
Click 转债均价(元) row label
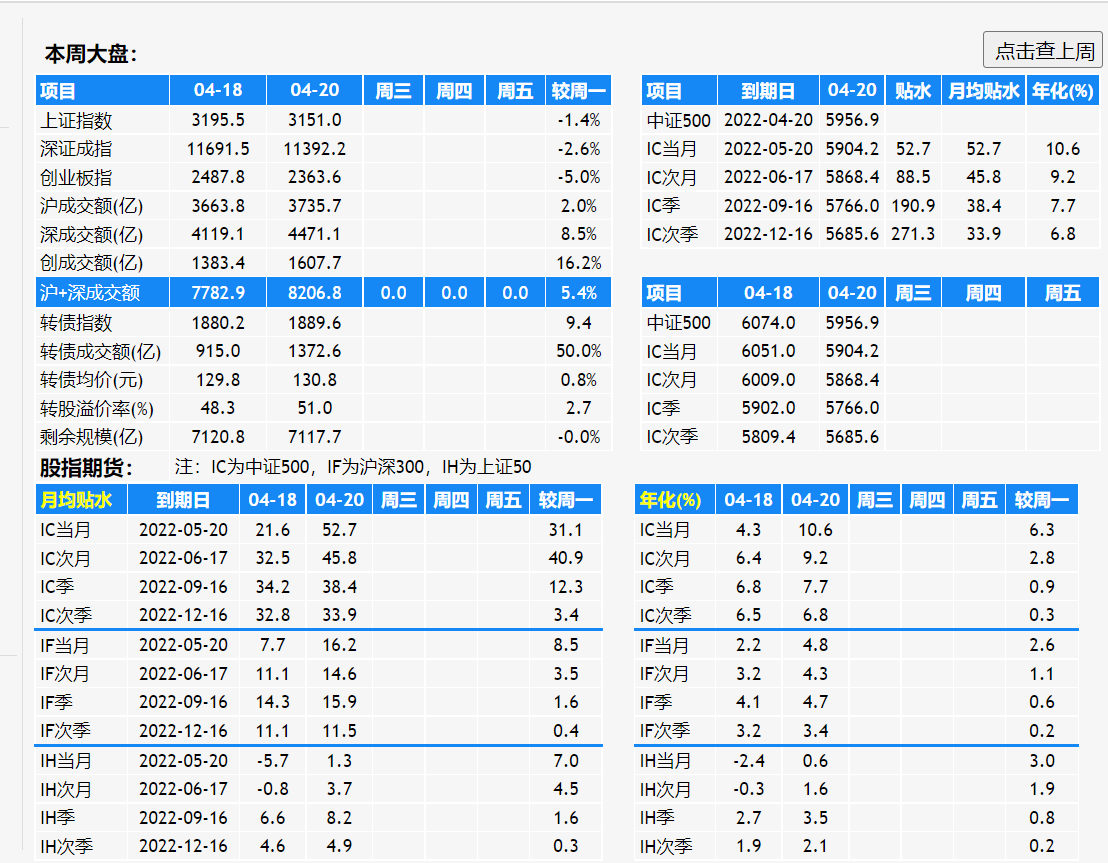point(91,380)
